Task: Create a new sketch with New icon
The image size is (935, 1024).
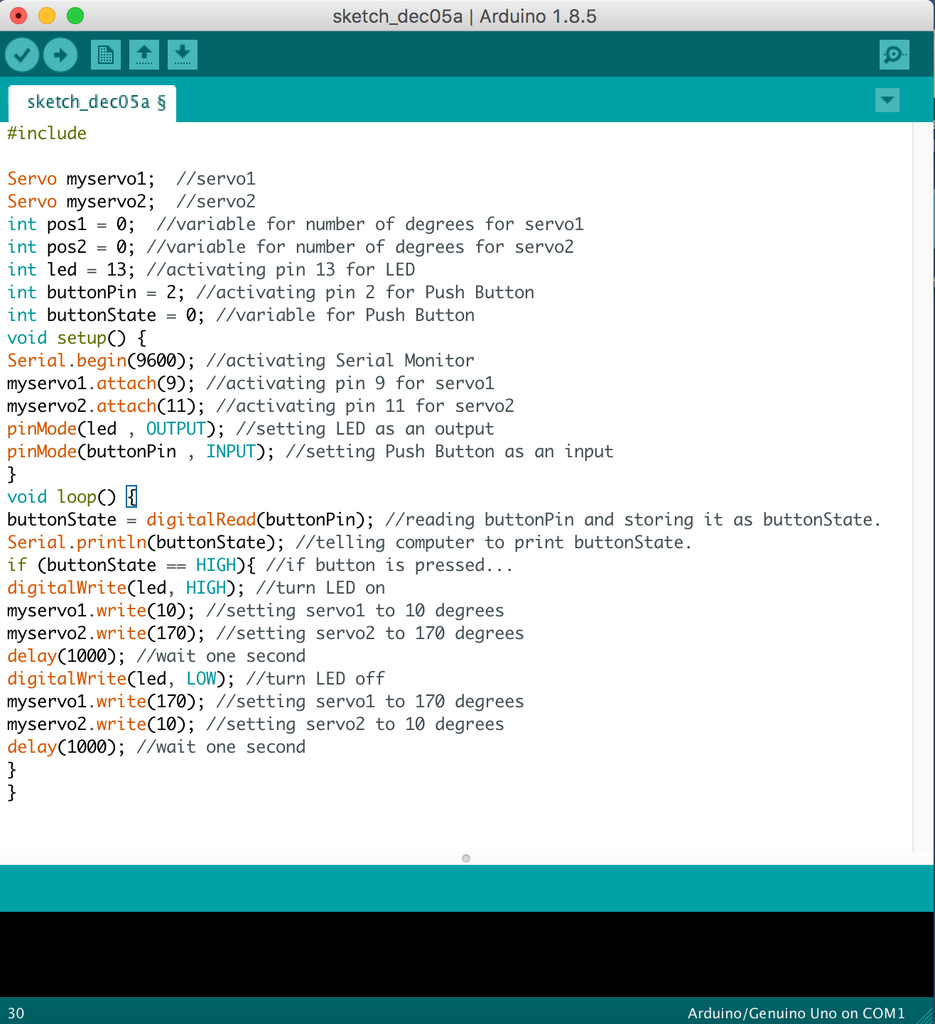Action: (105, 55)
